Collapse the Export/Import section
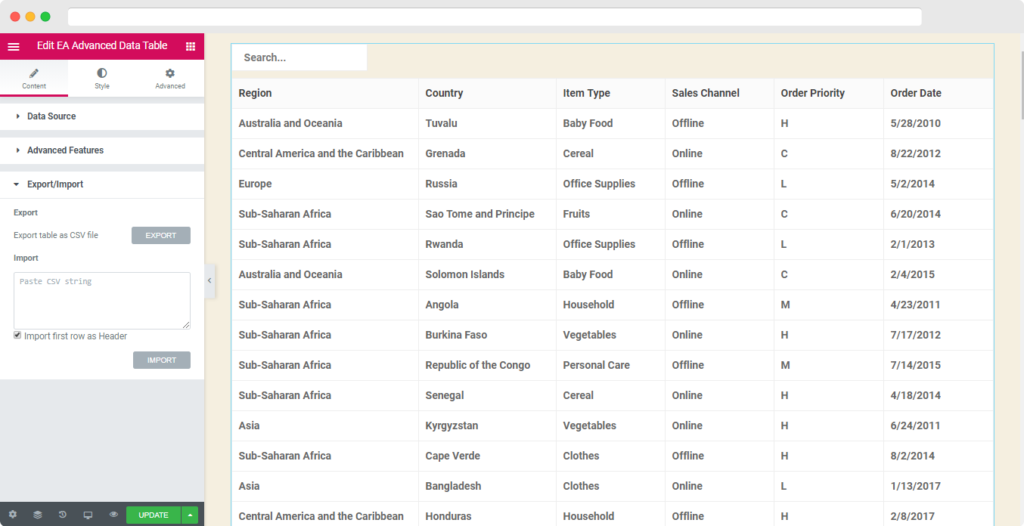The image size is (1024, 526). tap(102, 184)
